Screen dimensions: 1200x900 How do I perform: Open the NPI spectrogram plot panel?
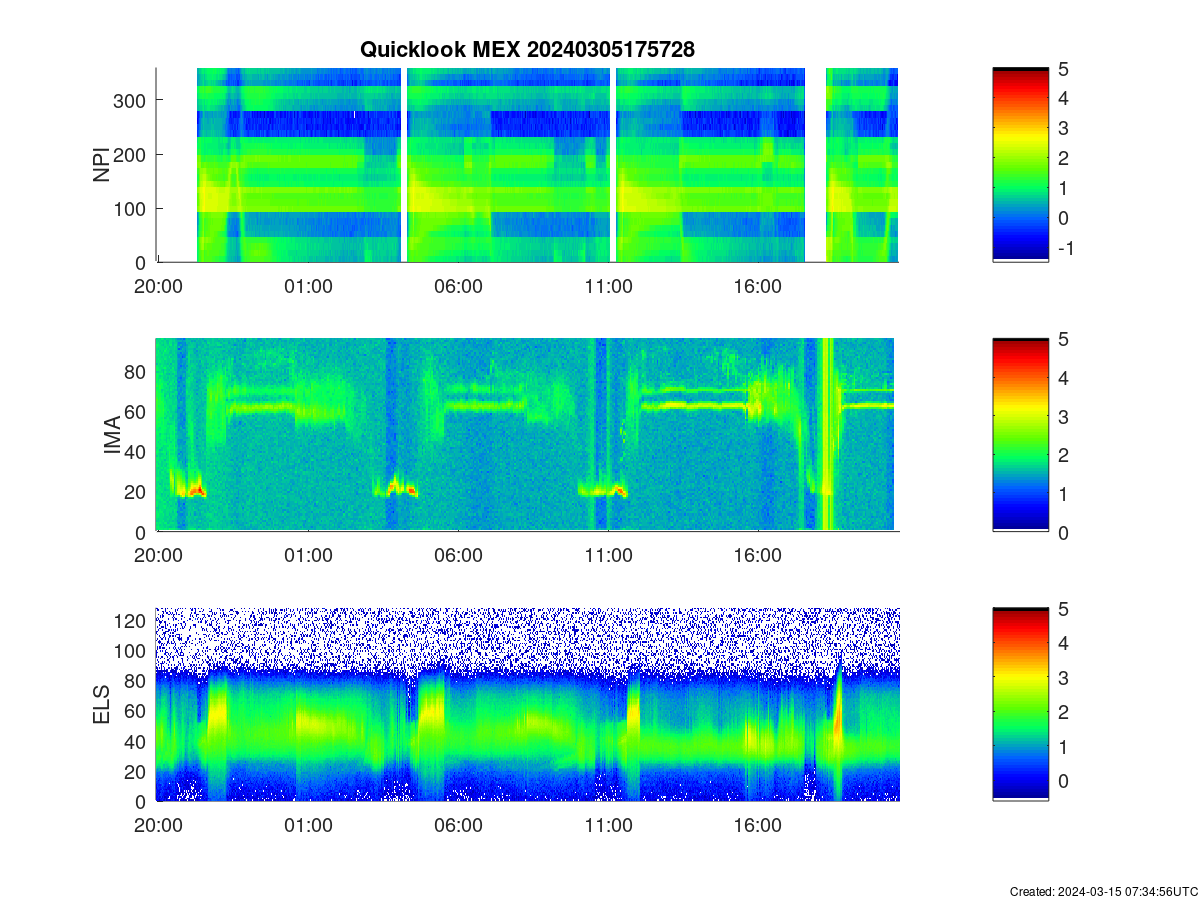pos(527,165)
